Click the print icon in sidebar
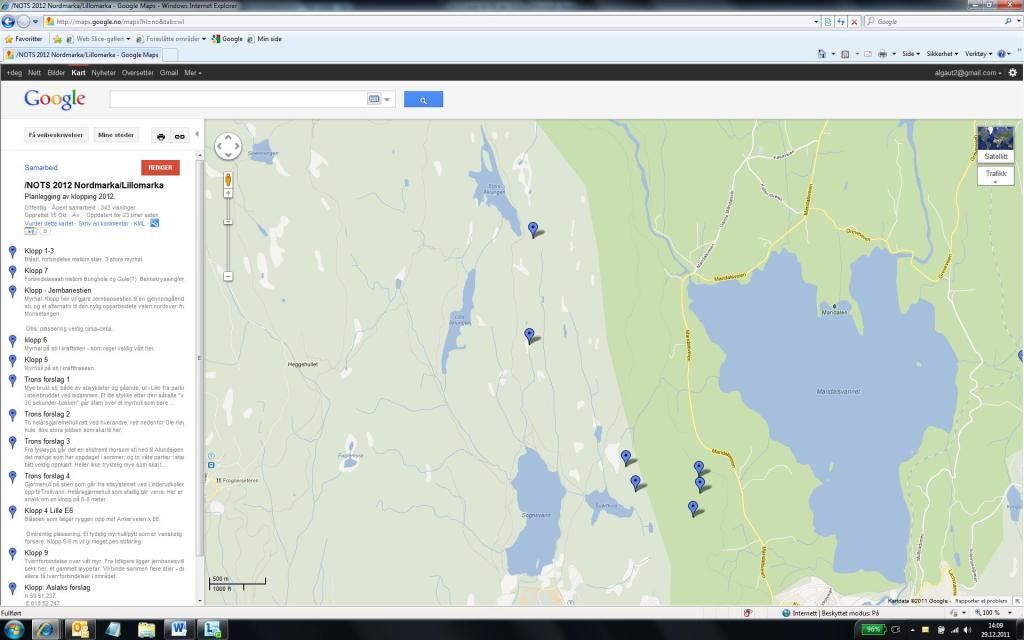 [160, 136]
